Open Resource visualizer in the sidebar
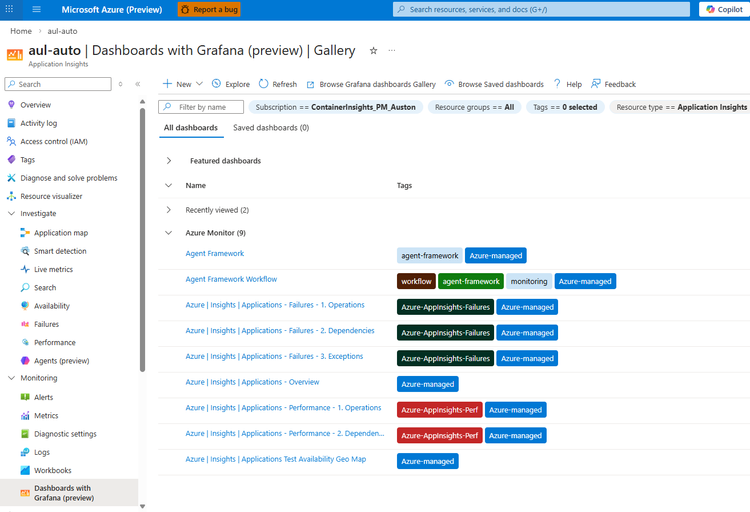750x512 pixels. point(51,196)
